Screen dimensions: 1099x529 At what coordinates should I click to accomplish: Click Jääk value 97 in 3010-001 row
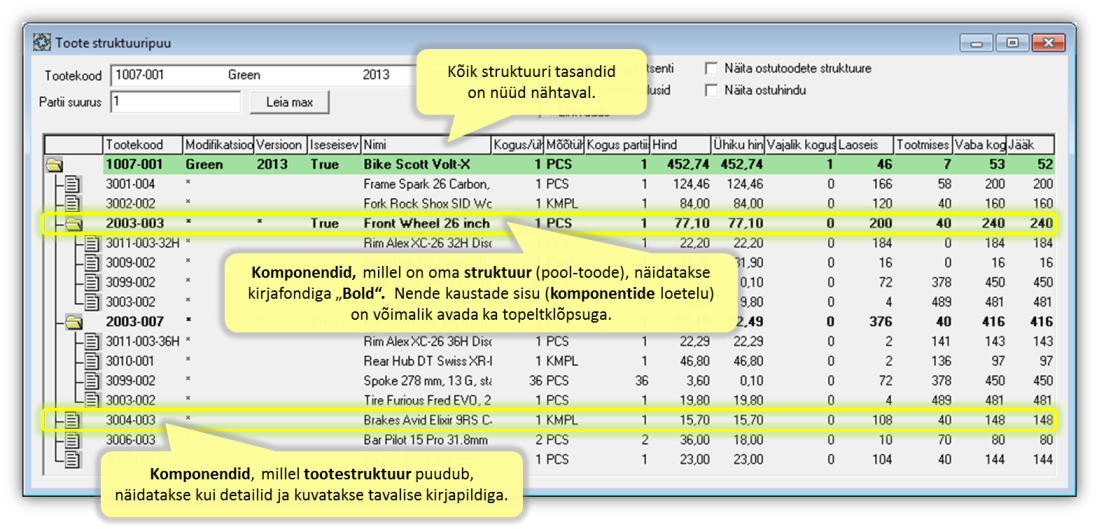[x=1046, y=361]
